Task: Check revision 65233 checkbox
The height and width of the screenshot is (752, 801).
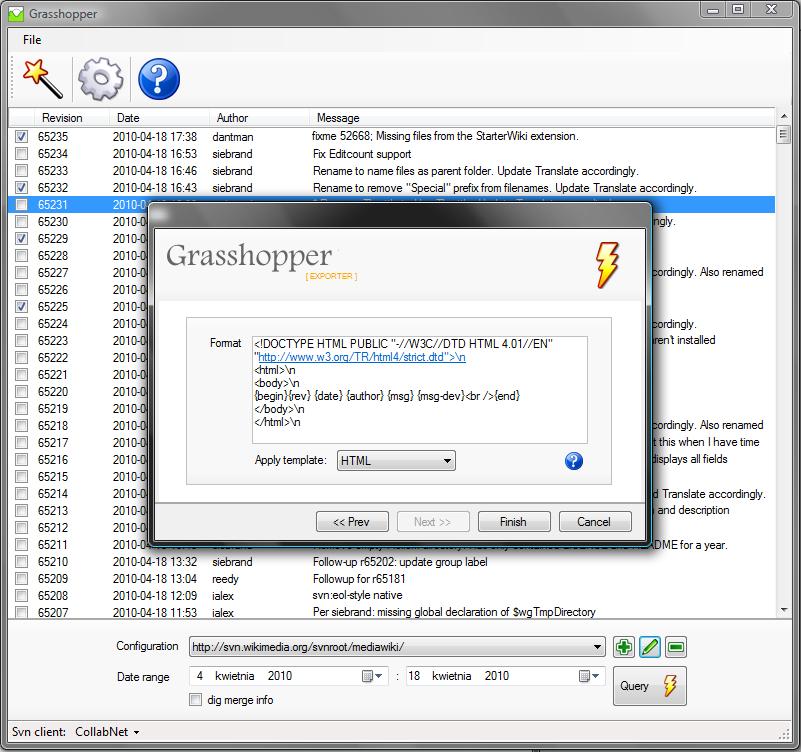Action: (21, 170)
